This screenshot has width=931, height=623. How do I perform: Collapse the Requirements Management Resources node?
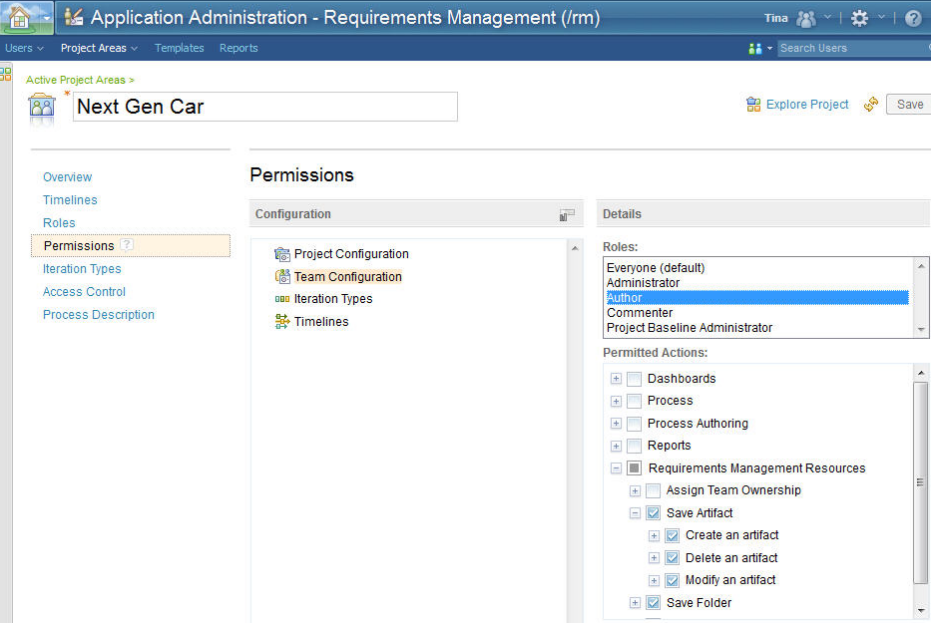(616, 468)
